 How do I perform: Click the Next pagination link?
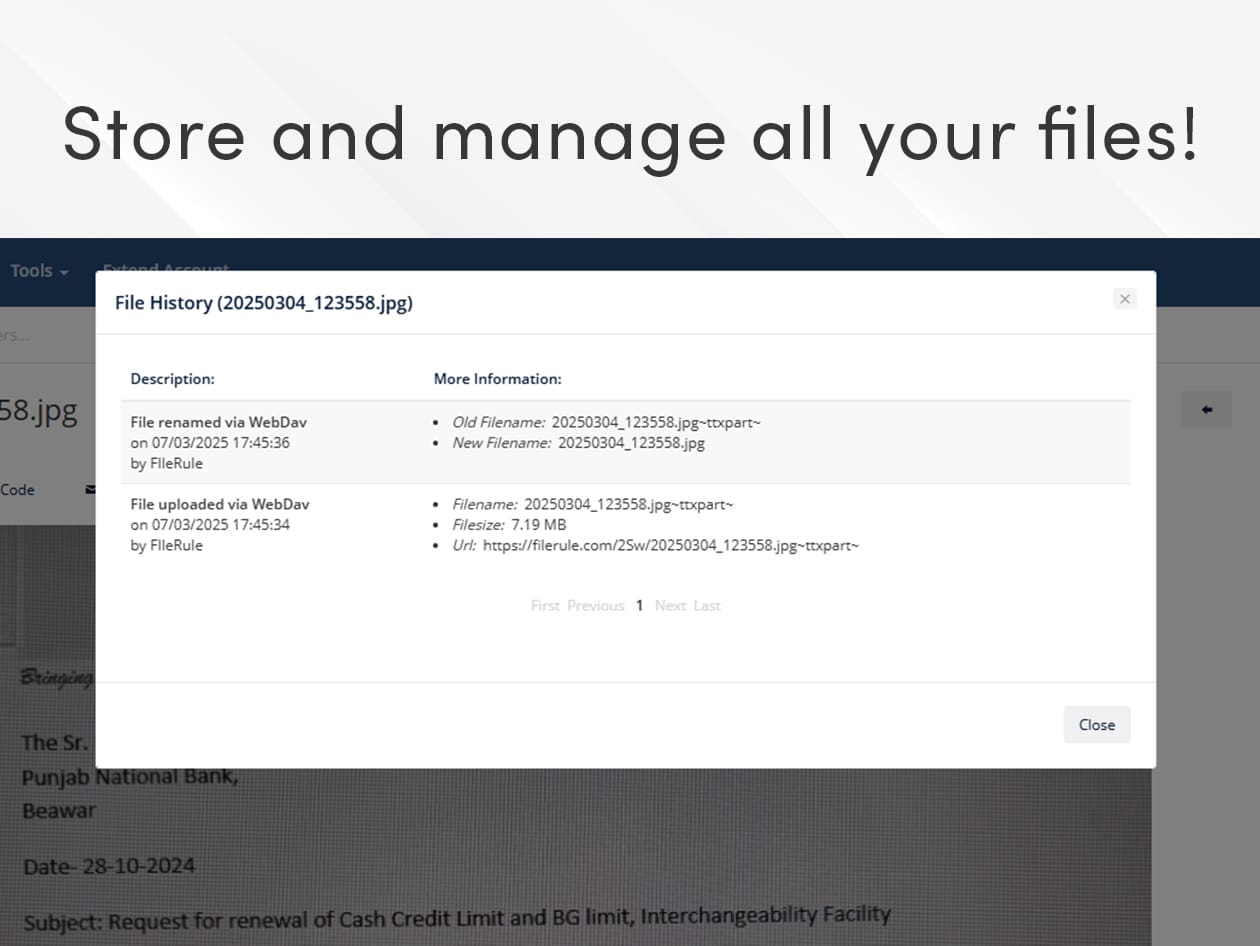pyautogui.click(x=670, y=606)
